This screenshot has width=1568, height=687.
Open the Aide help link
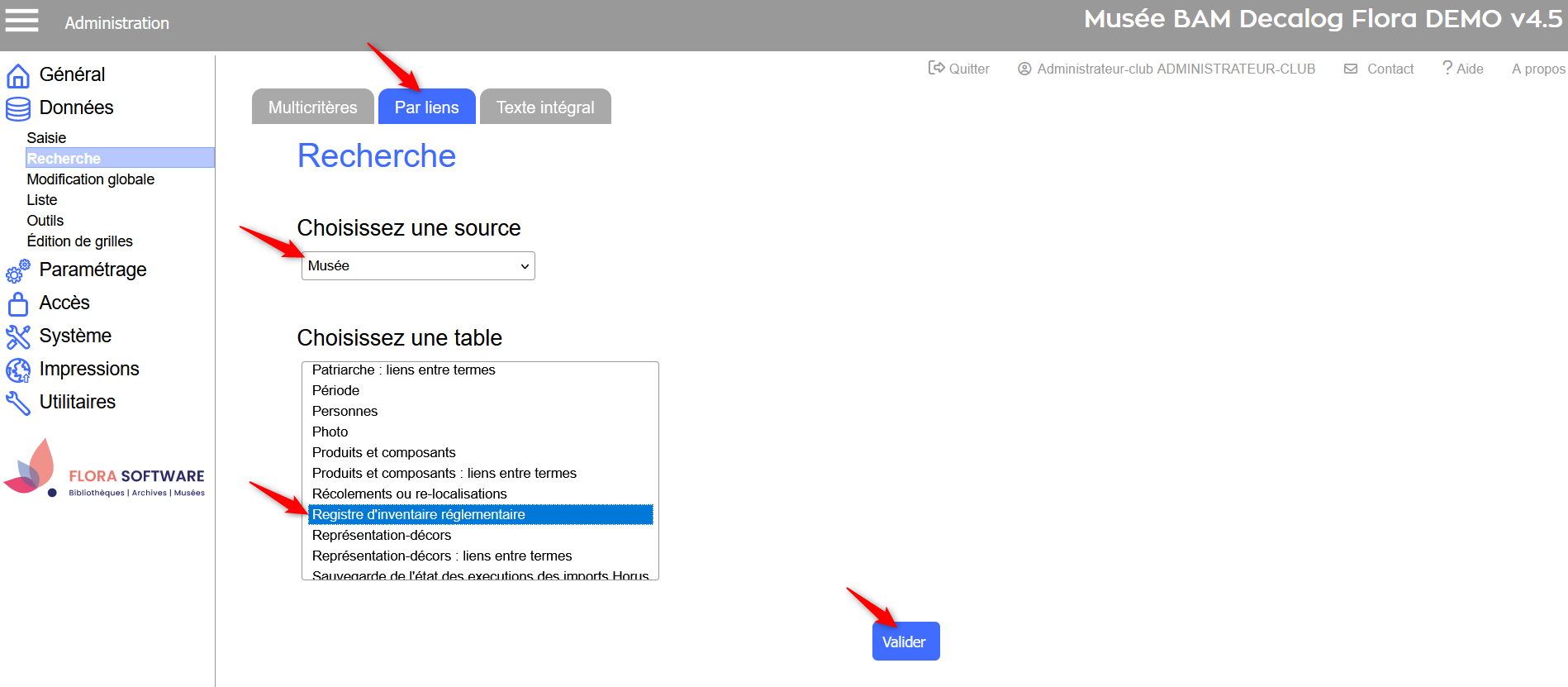coord(1463,69)
